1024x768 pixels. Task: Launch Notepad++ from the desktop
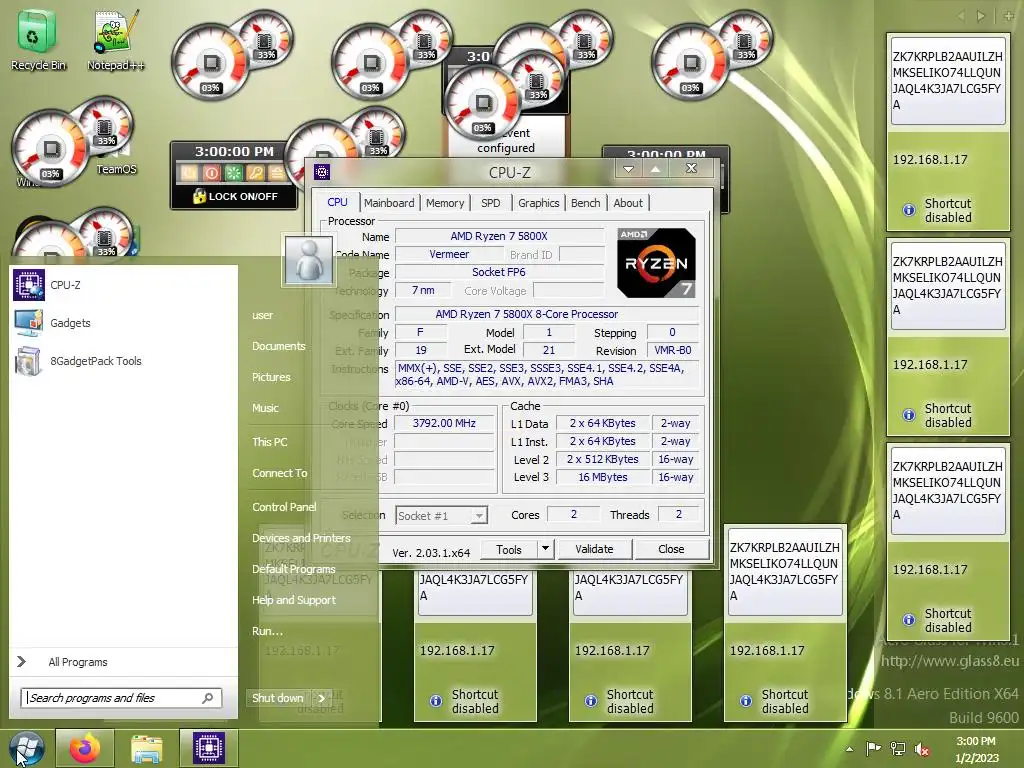116,39
